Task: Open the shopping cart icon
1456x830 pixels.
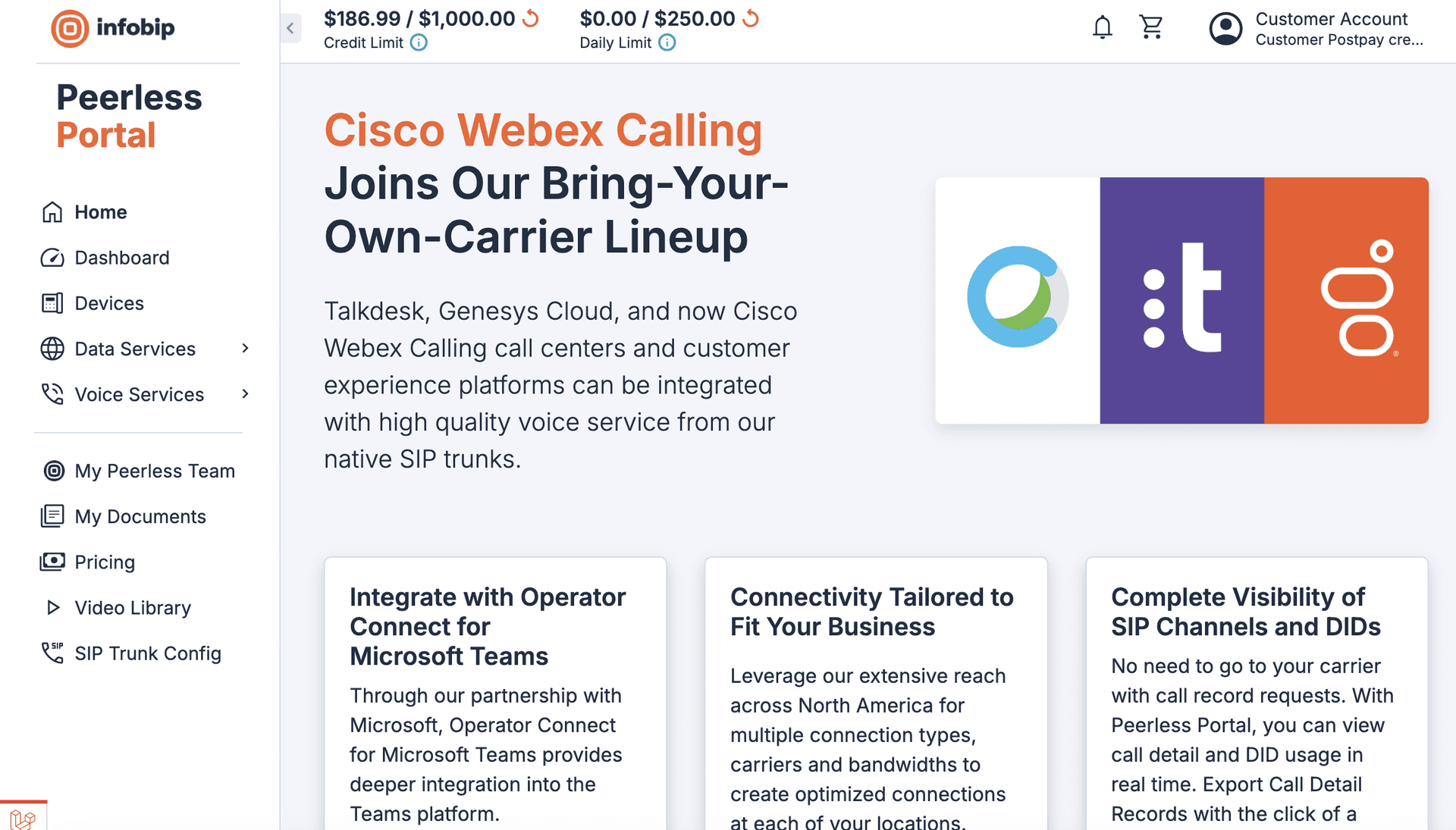Action: [x=1150, y=28]
